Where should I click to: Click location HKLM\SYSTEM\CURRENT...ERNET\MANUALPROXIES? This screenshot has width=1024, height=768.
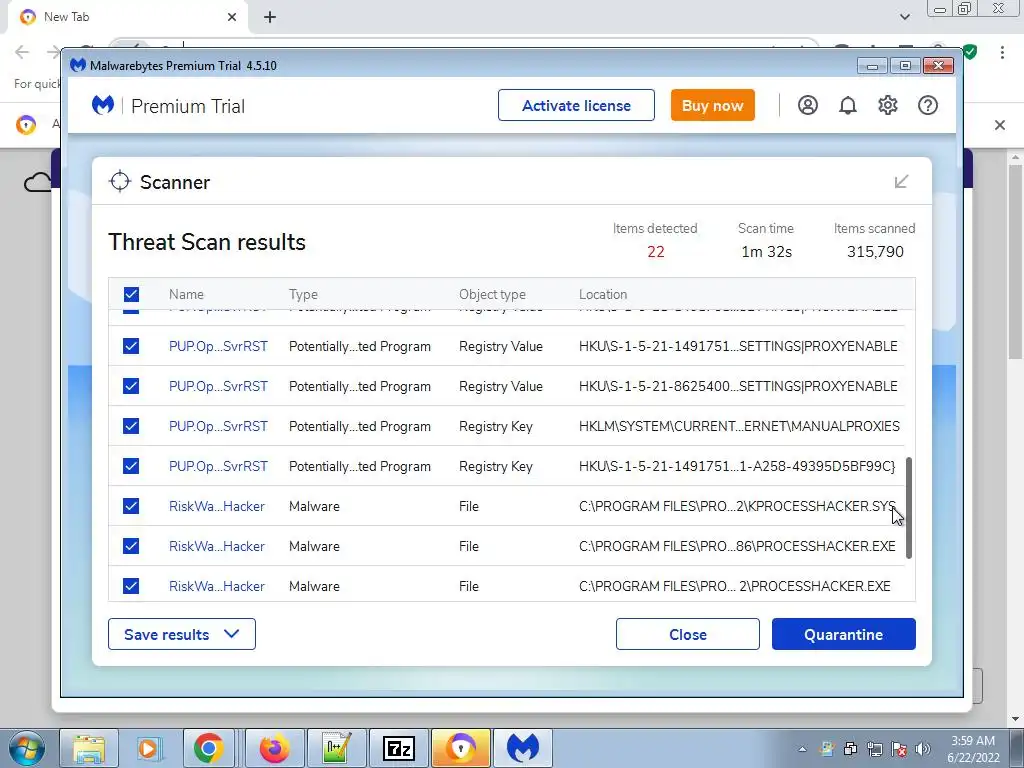point(739,426)
